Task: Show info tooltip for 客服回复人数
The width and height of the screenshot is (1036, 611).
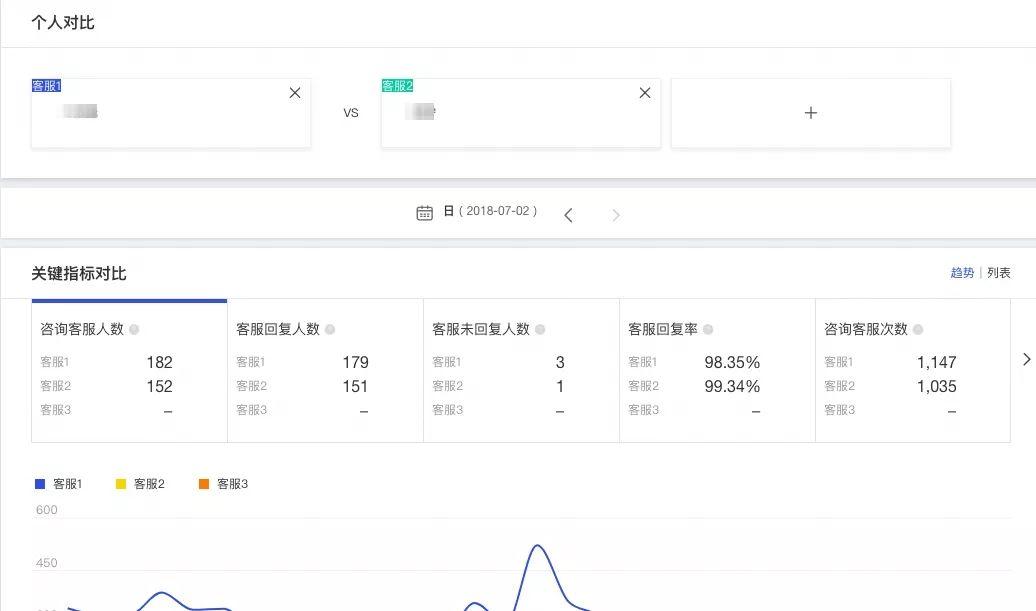Action: (330, 329)
